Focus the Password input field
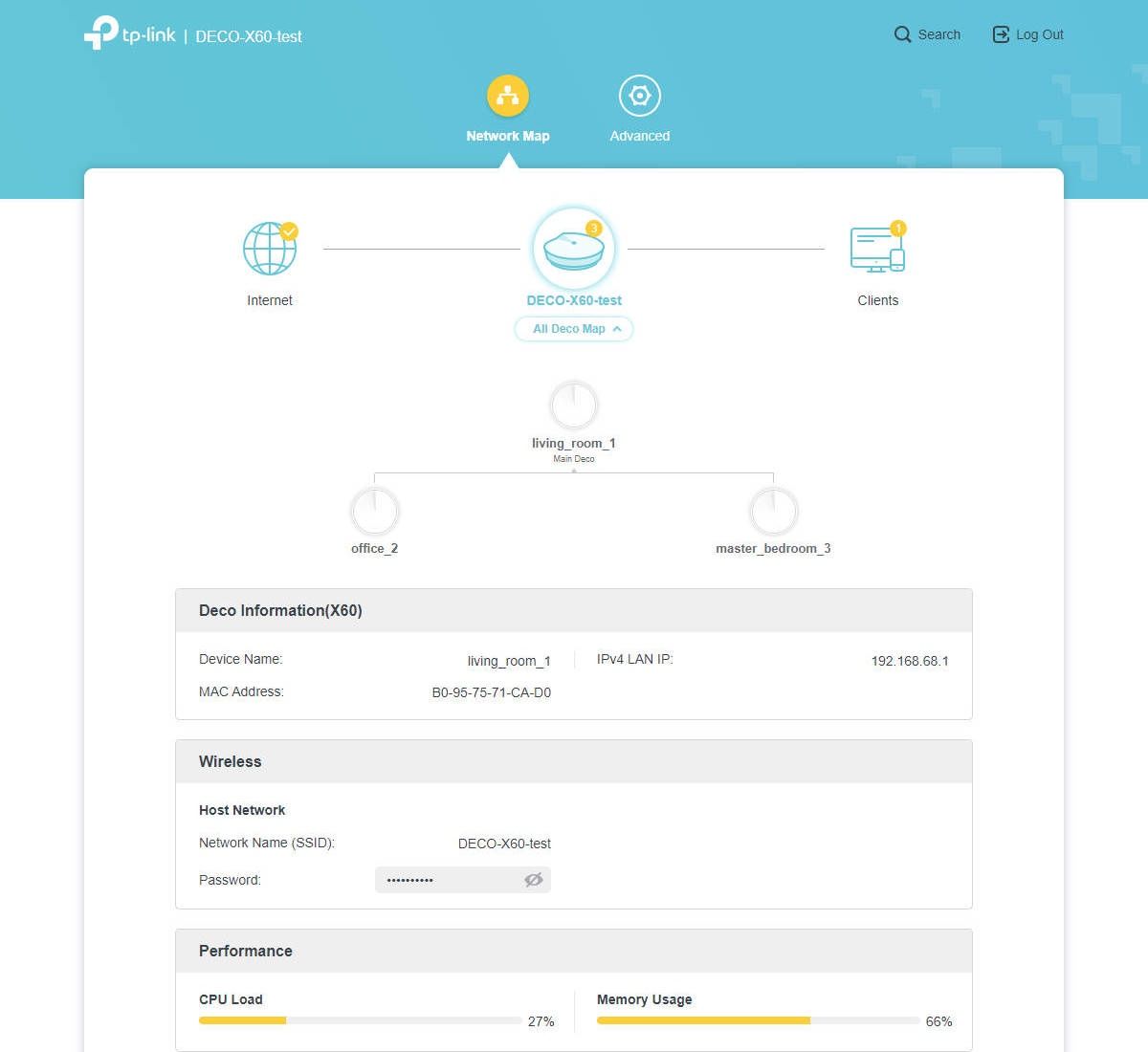Image resolution: width=1148 pixels, height=1052 pixels. [x=463, y=880]
